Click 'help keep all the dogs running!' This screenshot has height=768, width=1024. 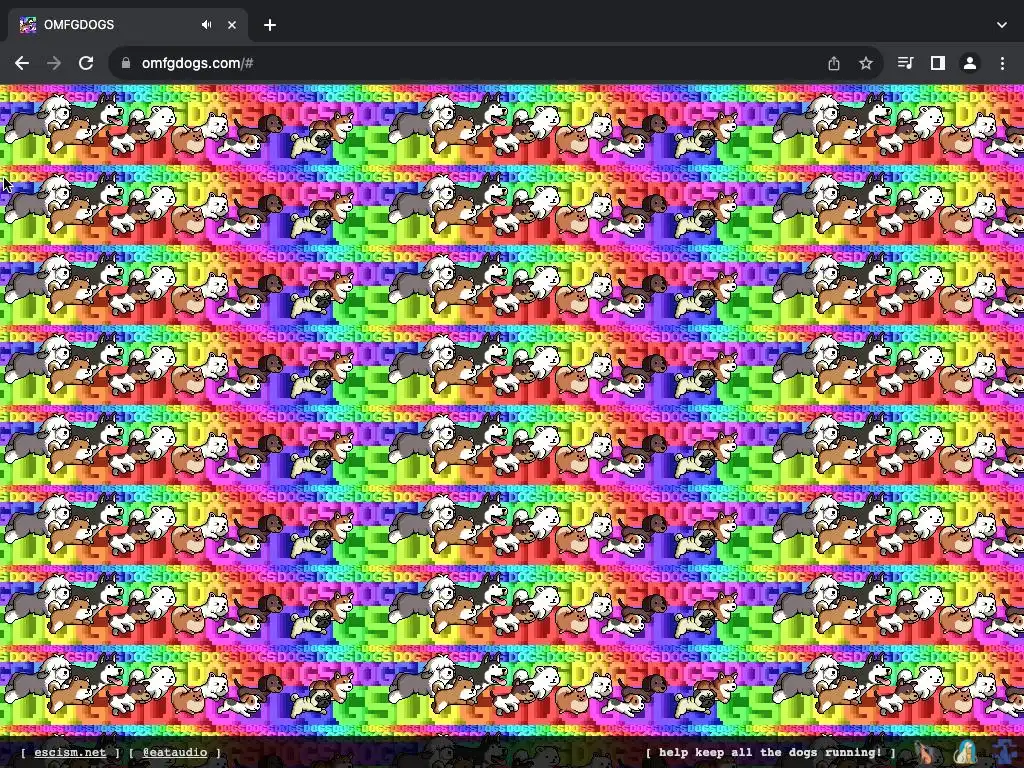(770, 752)
